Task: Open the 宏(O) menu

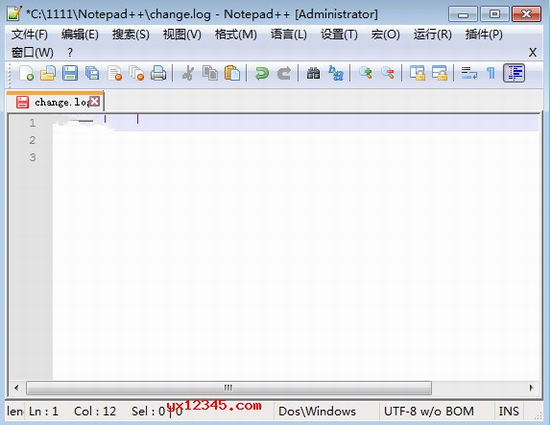Action: pyautogui.click(x=385, y=34)
